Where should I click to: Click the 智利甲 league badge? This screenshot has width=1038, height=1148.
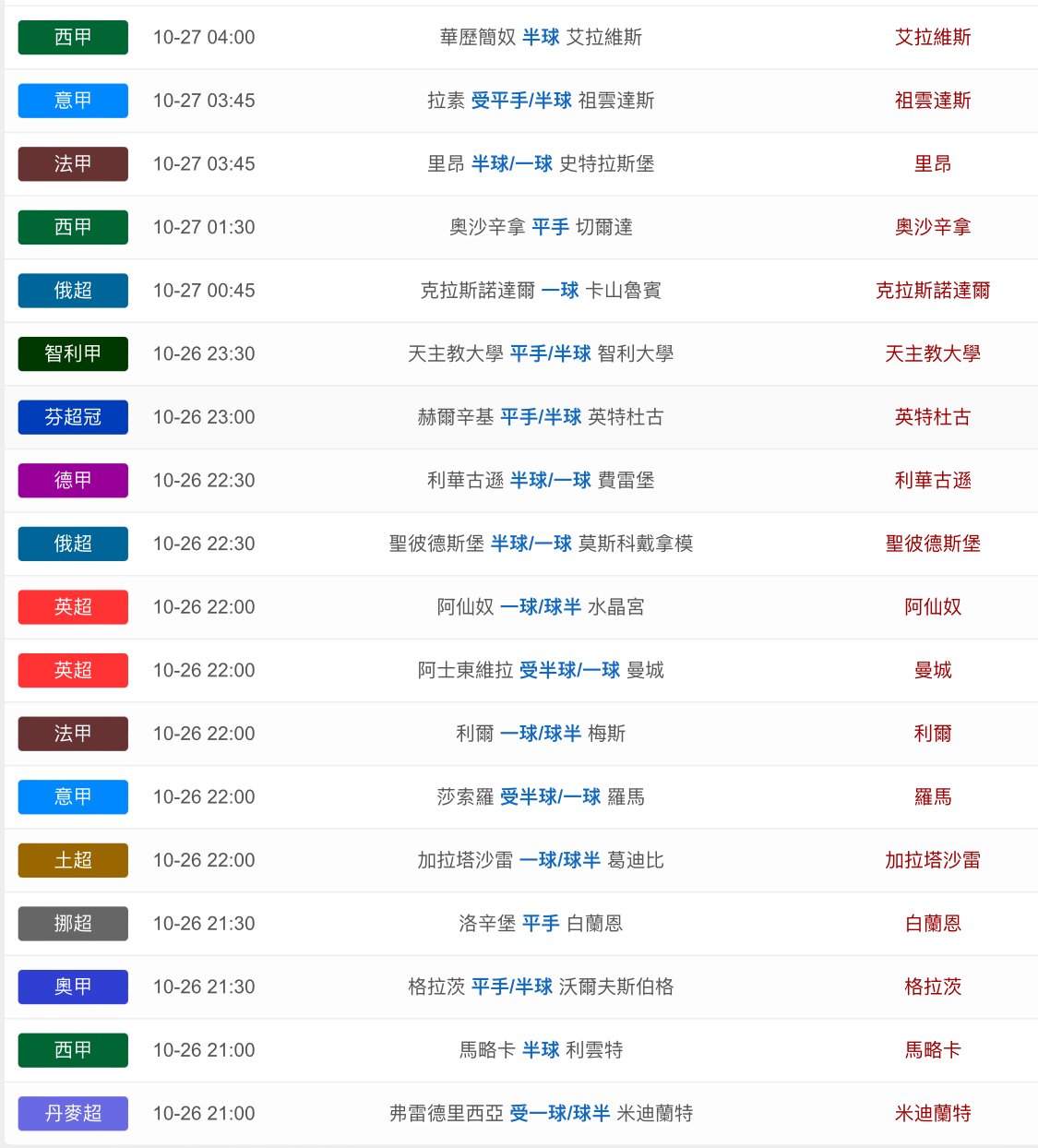click(73, 353)
